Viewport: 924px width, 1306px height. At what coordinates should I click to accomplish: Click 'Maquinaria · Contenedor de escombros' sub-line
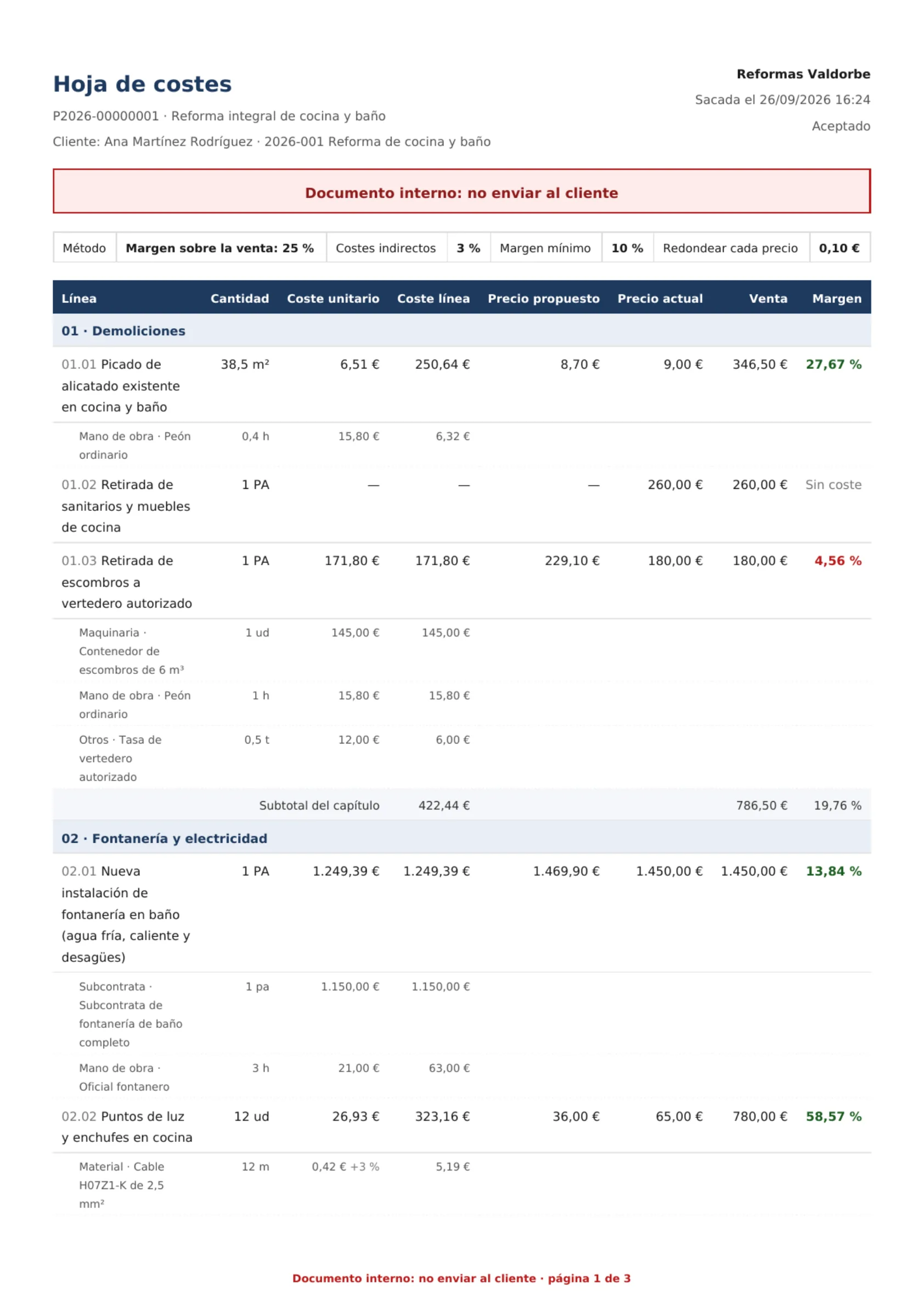click(x=132, y=650)
